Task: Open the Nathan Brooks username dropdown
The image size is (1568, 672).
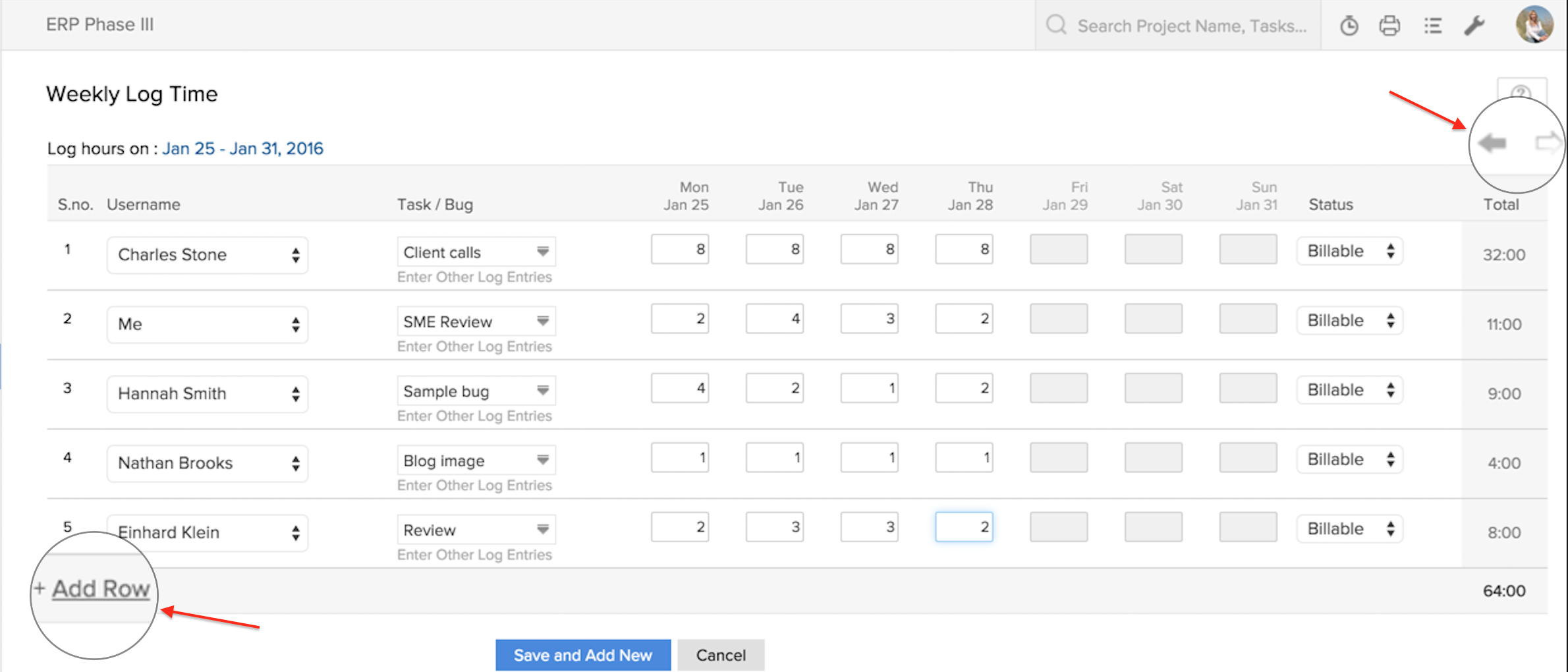Action: pos(207,463)
